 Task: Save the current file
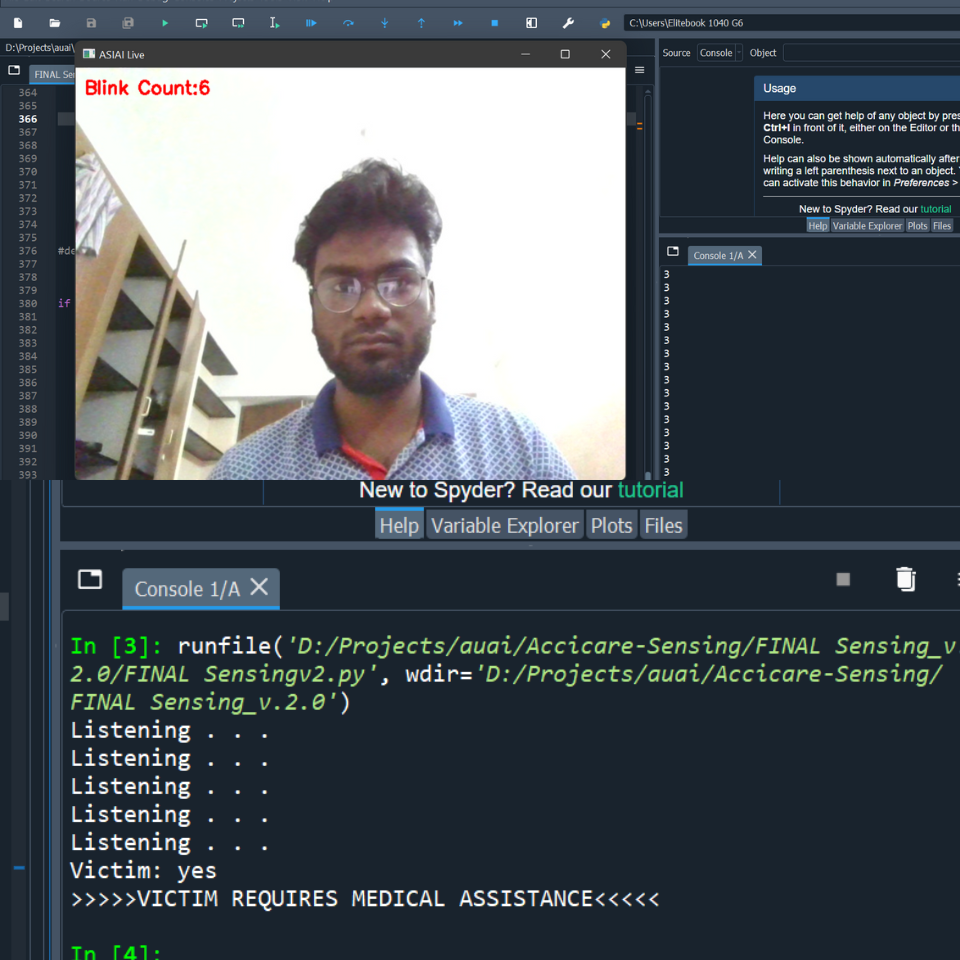[x=91, y=23]
